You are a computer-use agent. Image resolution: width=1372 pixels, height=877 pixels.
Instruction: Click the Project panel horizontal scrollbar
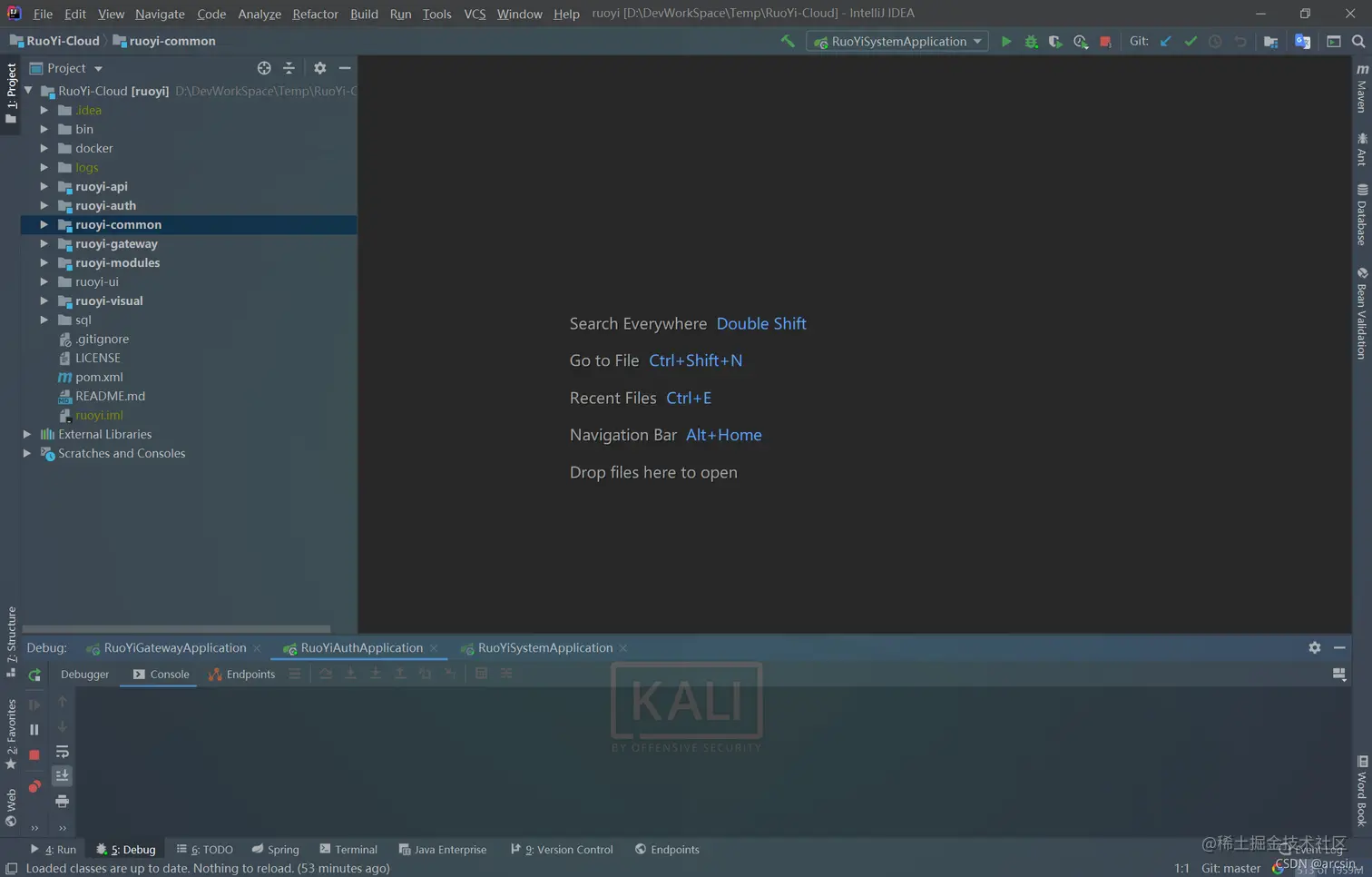pos(176,628)
